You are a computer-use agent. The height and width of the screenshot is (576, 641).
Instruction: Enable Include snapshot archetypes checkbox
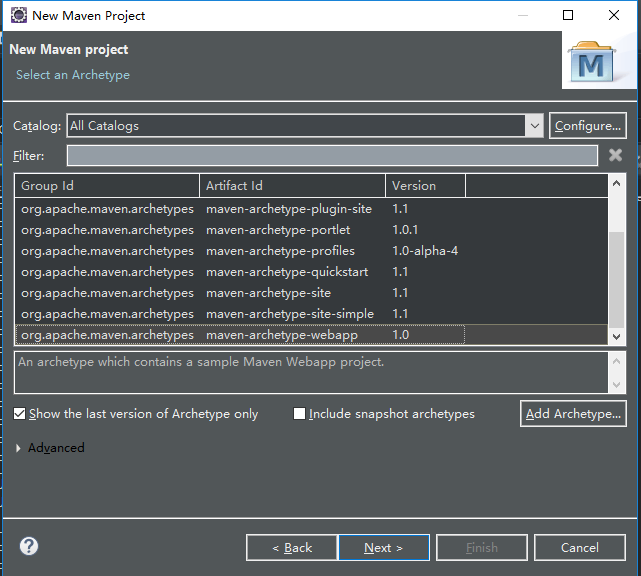click(x=299, y=414)
